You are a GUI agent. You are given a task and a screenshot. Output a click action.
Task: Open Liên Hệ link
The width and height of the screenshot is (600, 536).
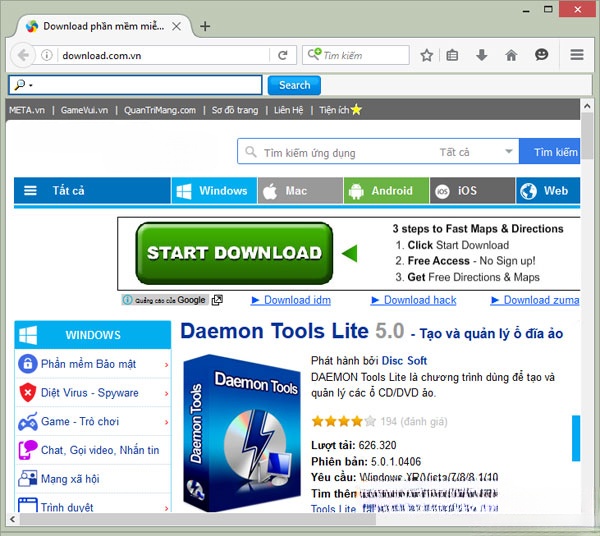tap(288, 110)
